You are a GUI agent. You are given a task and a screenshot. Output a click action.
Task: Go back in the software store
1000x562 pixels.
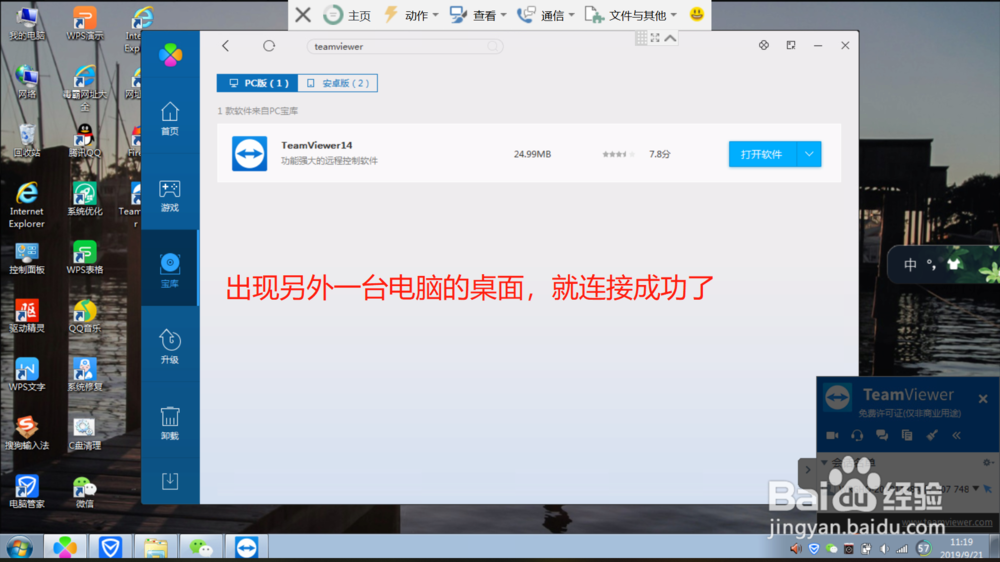click(x=225, y=46)
